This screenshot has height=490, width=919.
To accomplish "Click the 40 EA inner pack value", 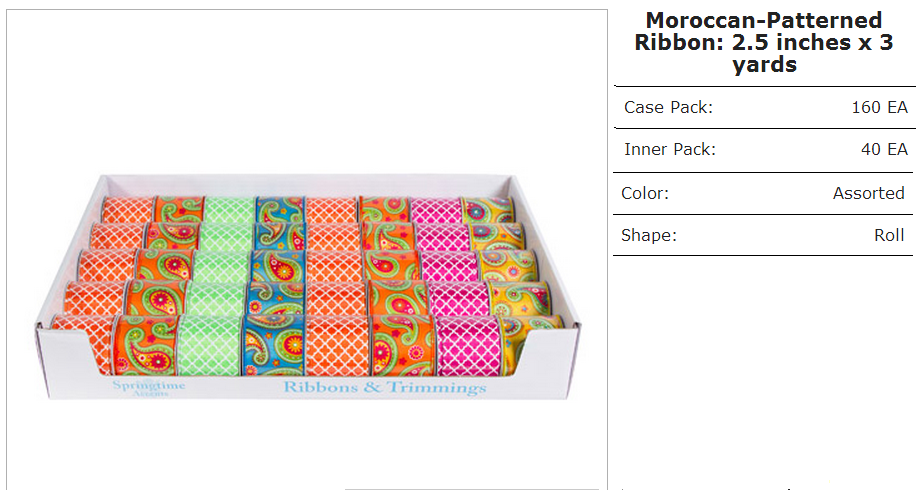I will (x=884, y=149).
